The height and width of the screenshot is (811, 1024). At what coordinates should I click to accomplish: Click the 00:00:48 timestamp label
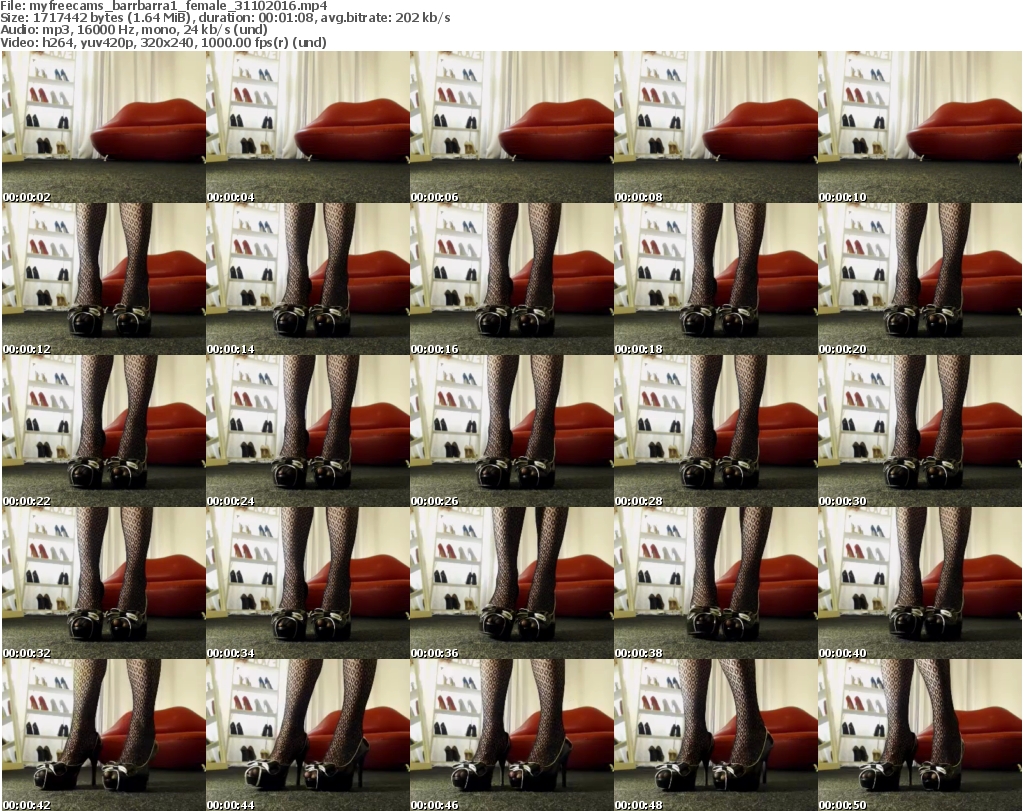(639, 805)
